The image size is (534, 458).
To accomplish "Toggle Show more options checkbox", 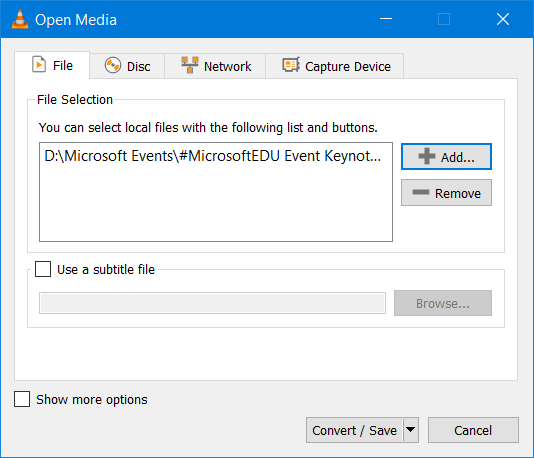I will (x=22, y=399).
